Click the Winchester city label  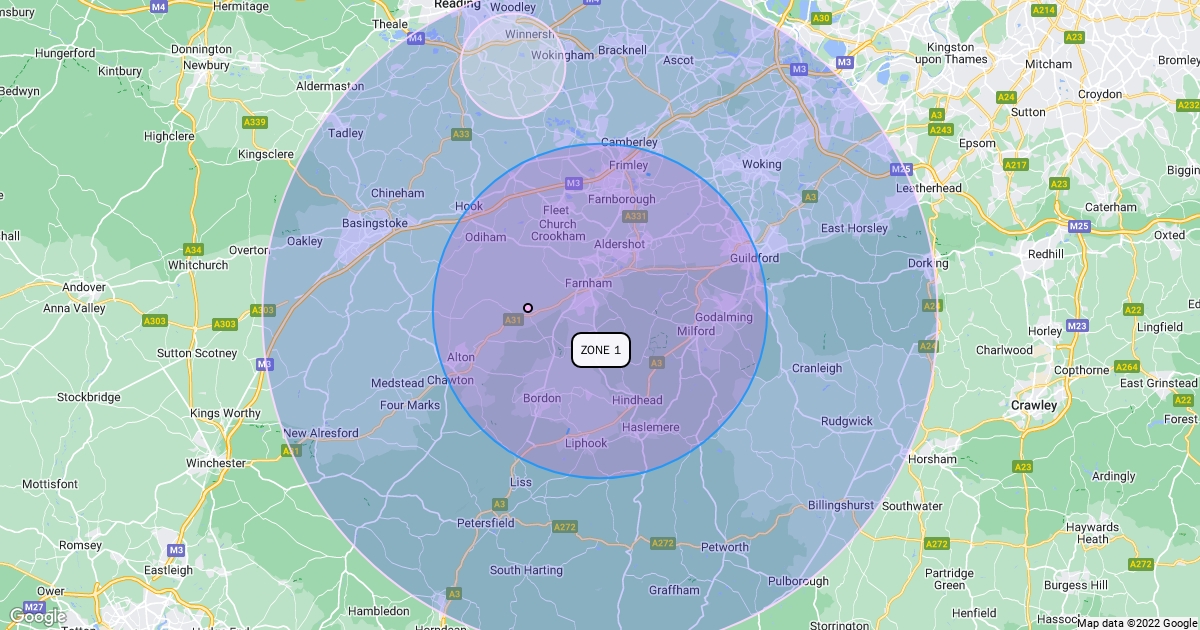tap(216, 463)
